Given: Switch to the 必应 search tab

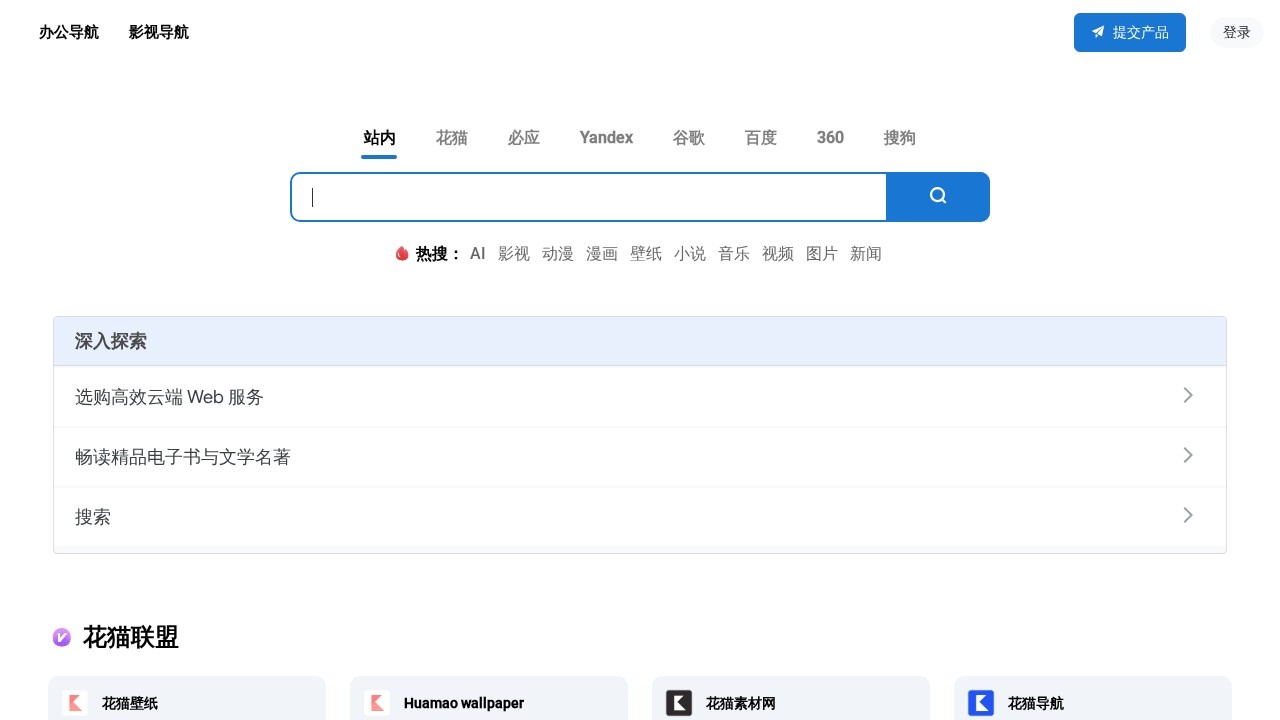Looking at the screenshot, I should click(x=524, y=138).
